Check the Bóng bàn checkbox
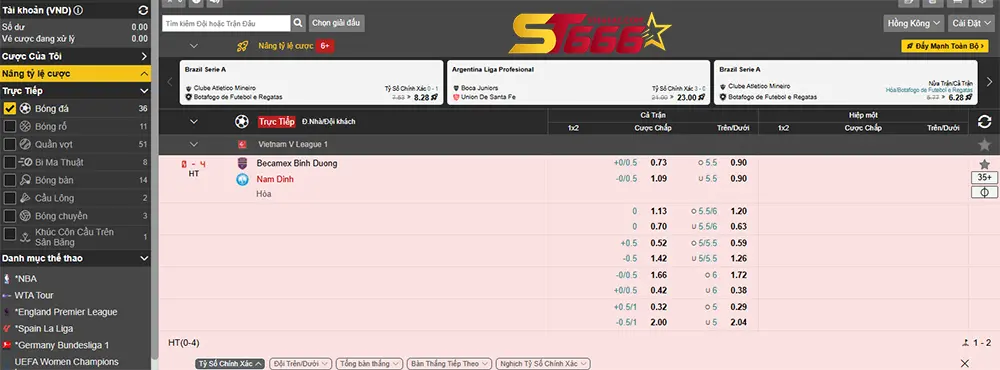This screenshot has height=370, width=1000. (x=10, y=180)
